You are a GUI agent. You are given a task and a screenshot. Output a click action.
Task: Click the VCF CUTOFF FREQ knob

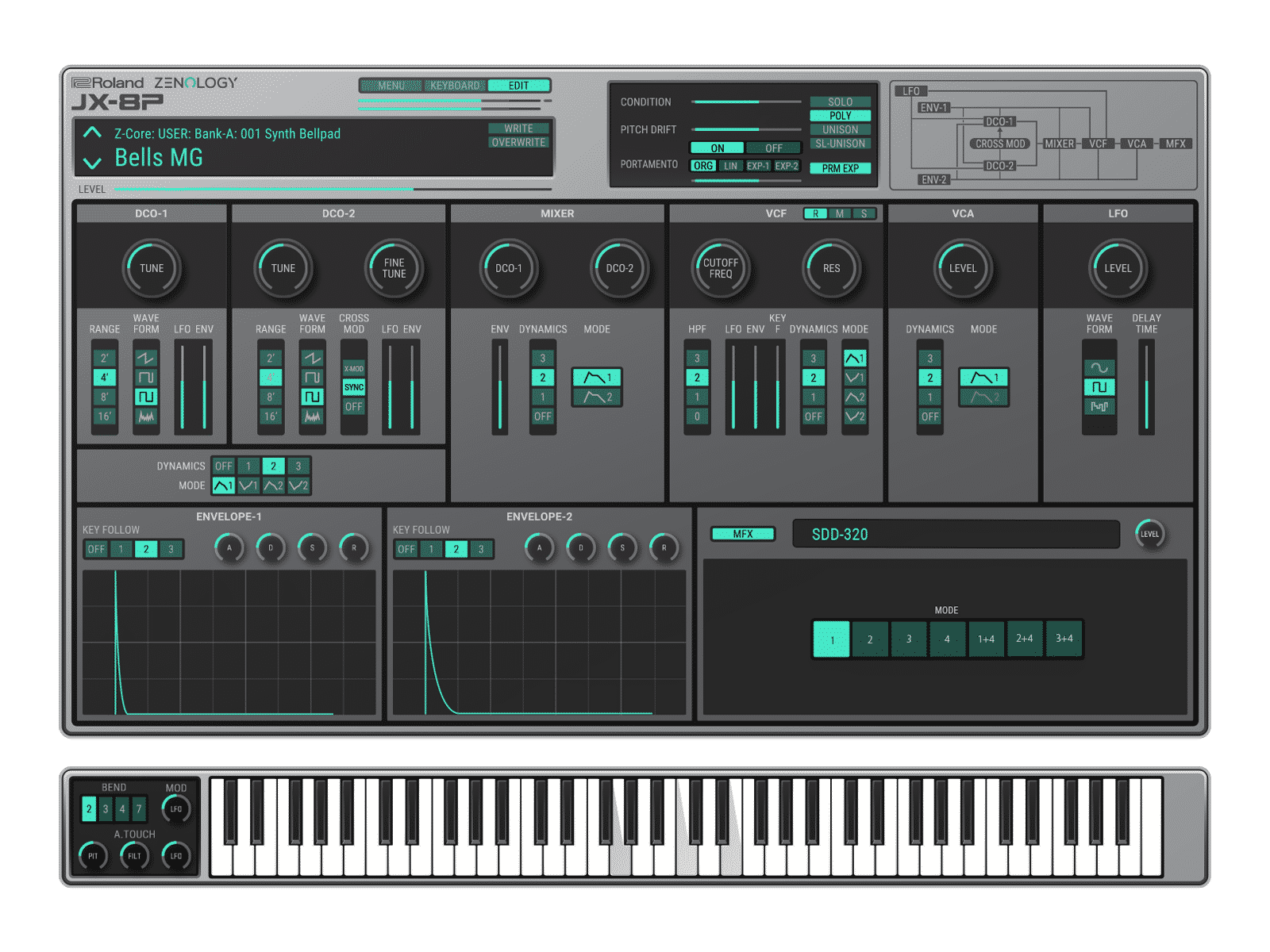tap(721, 268)
